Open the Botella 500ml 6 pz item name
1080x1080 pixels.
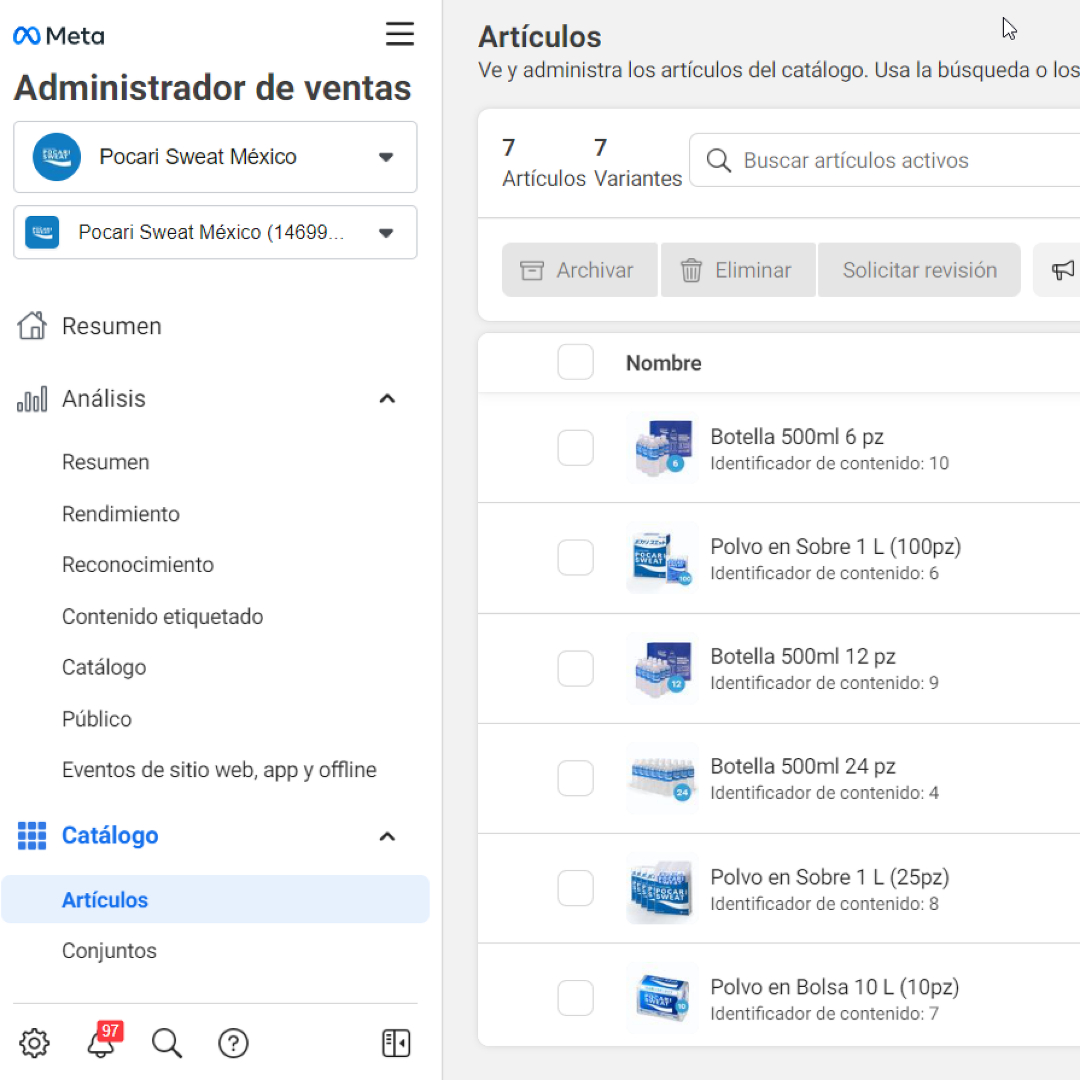point(797,437)
